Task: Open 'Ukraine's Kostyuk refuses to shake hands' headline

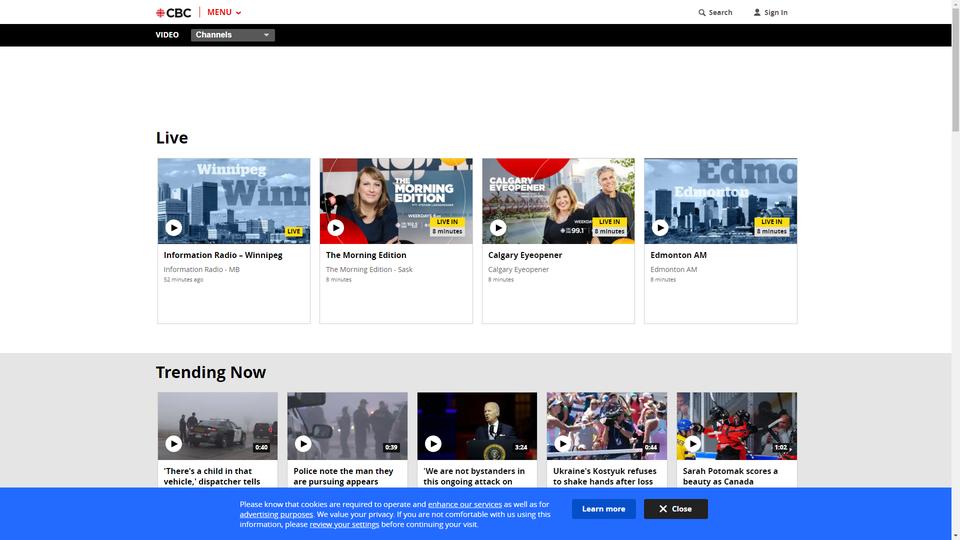Action: (x=605, y=476)
